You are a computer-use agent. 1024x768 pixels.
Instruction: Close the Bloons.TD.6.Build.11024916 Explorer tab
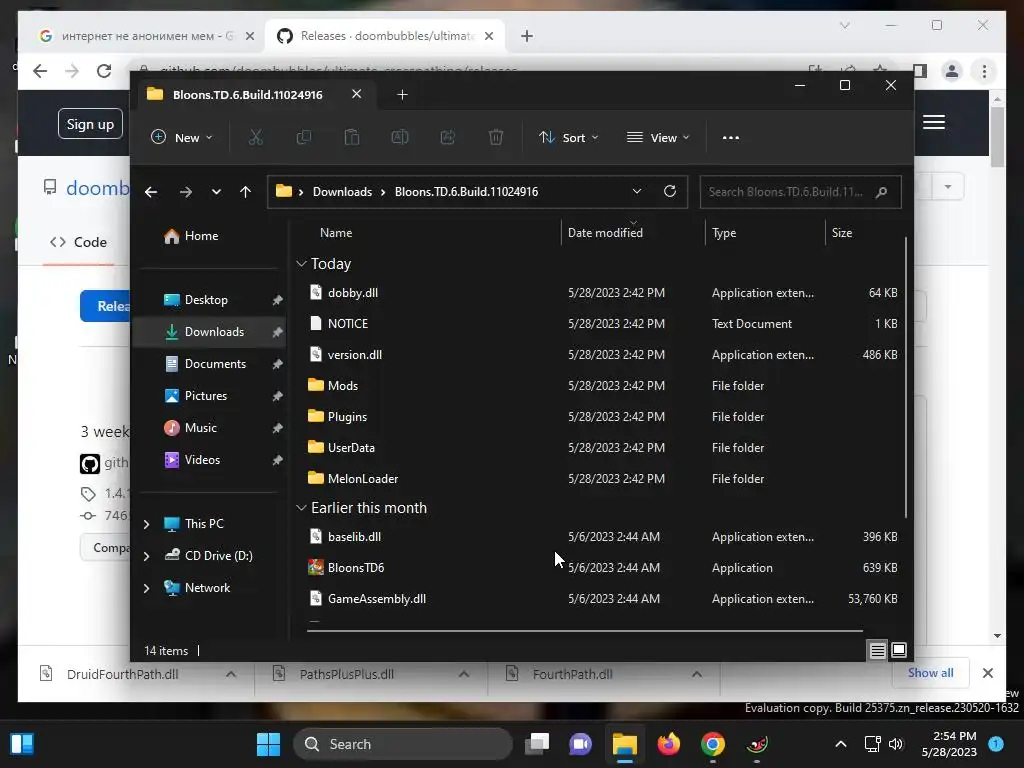(x=357, y=94)
